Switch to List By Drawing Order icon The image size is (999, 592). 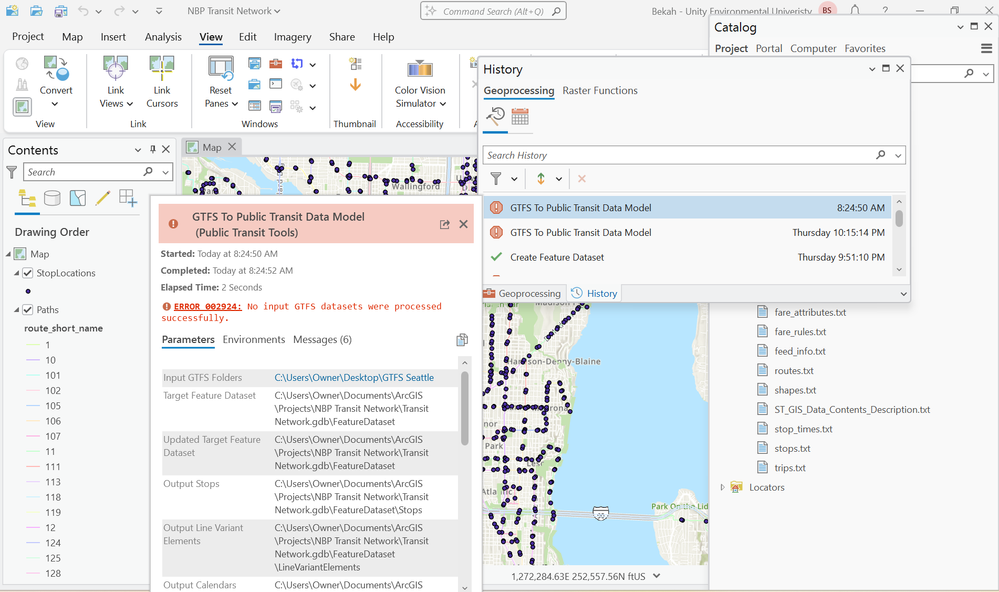click(x=27, y=198)
